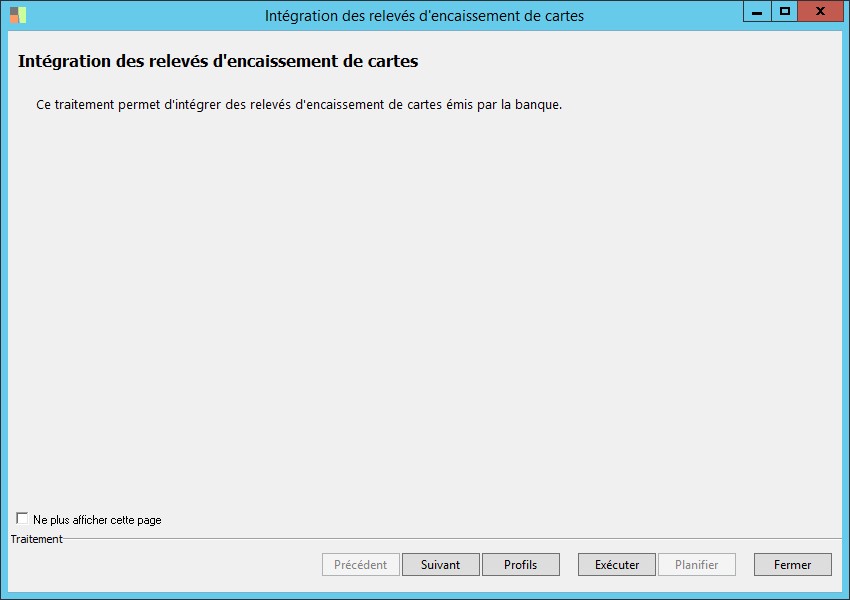Click the word 'banque' in the description
The height and width of the screenshot is (600, 850).
click(537, 105)
